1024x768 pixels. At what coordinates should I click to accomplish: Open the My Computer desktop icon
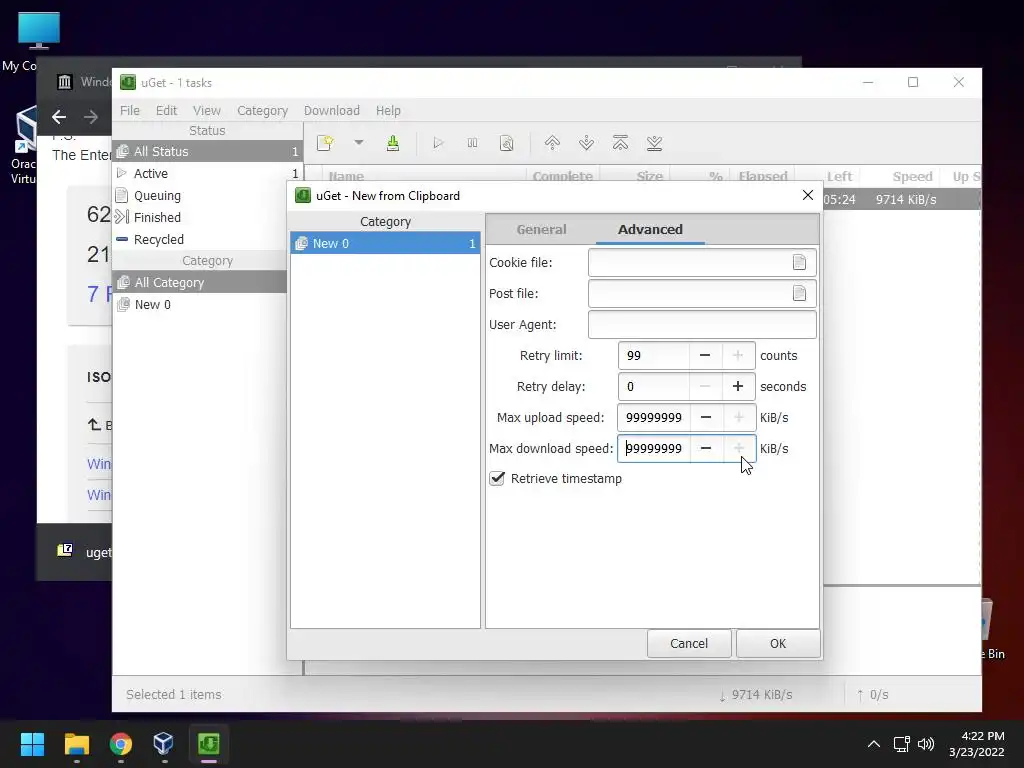pos(38,39)
